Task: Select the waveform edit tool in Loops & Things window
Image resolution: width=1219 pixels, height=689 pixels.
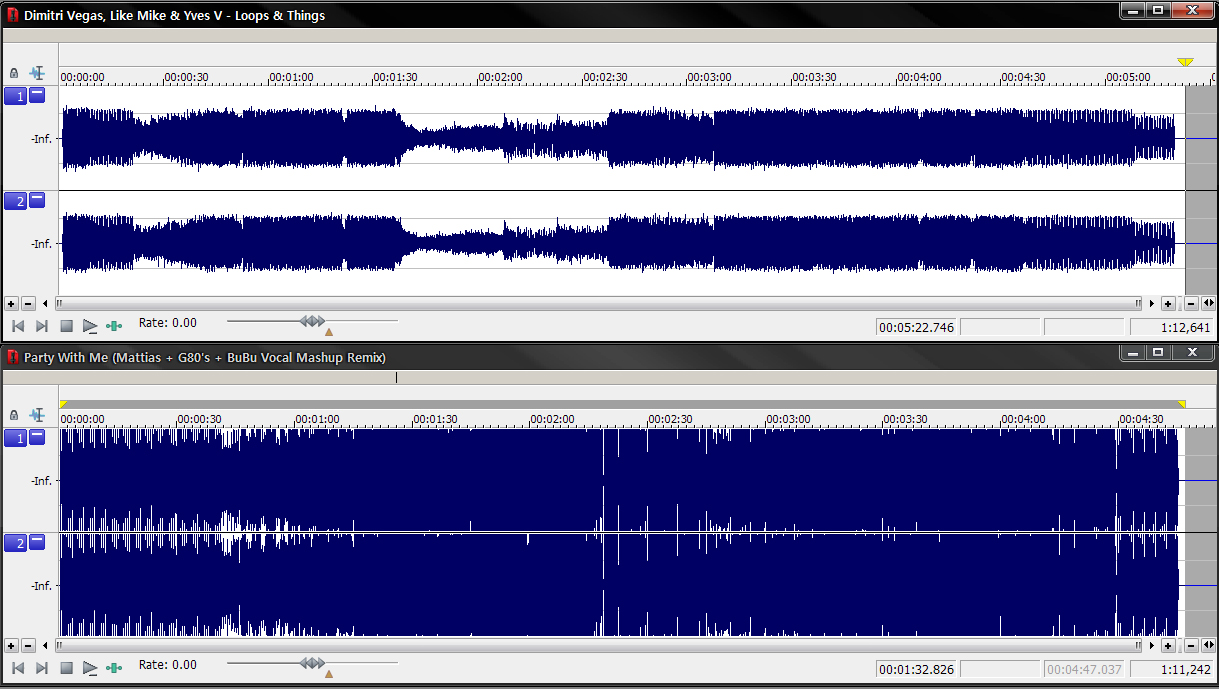Action: (38, 73)
